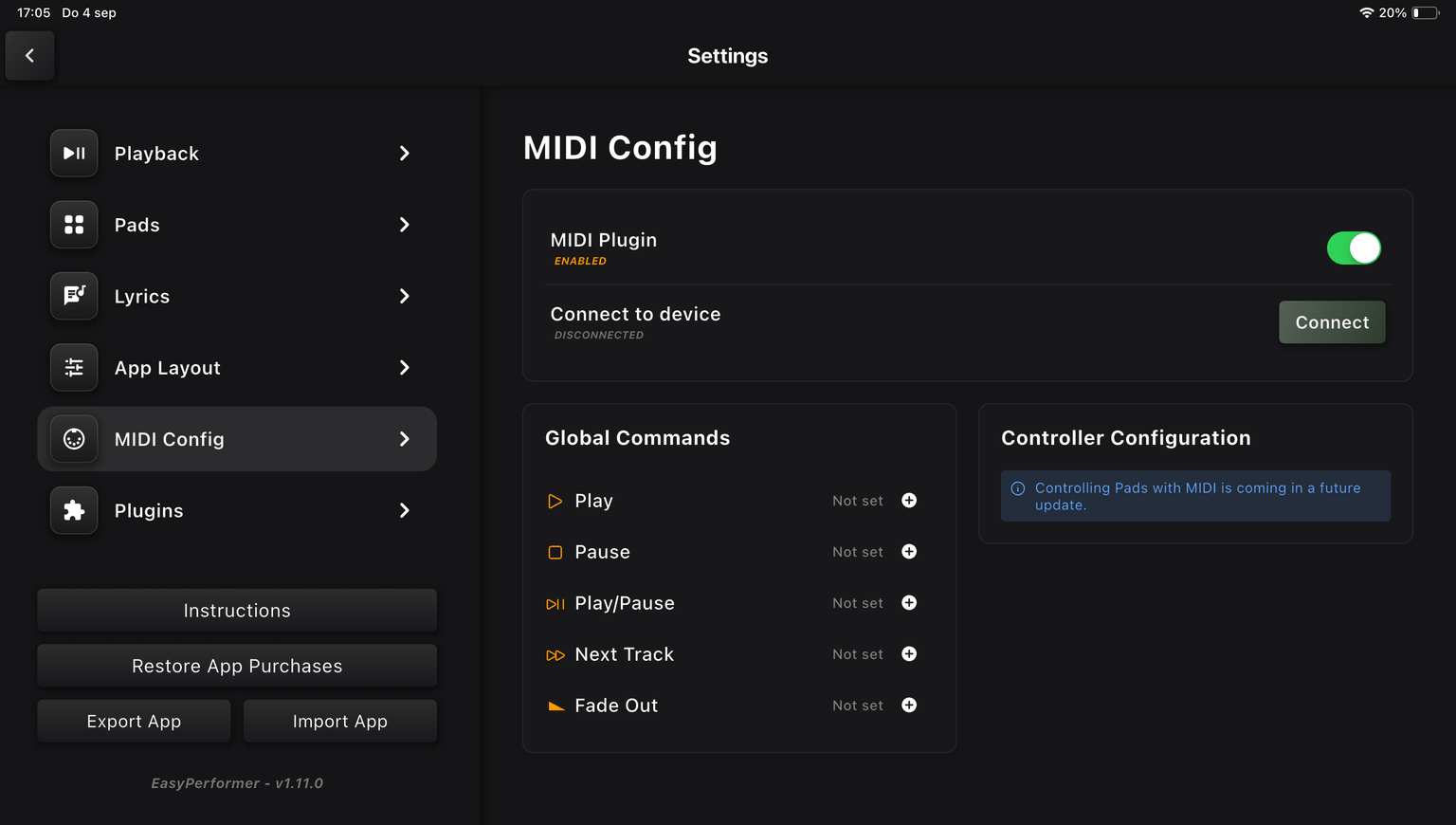This screenshot has height=825, width=1456.
Task: Click the Playback play/pause sidebar icon
Action: click(x=74, y=154)
